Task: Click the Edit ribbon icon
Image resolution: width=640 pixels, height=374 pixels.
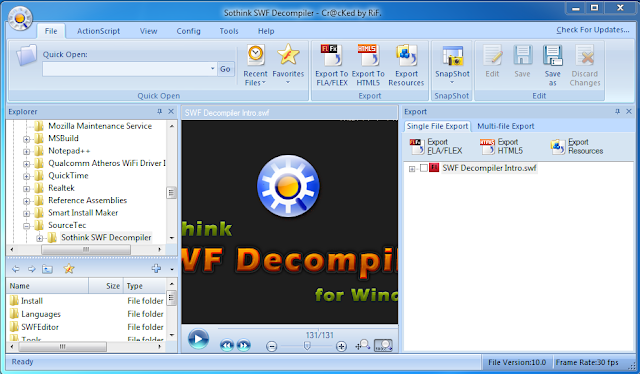Action: coord(492,61)
